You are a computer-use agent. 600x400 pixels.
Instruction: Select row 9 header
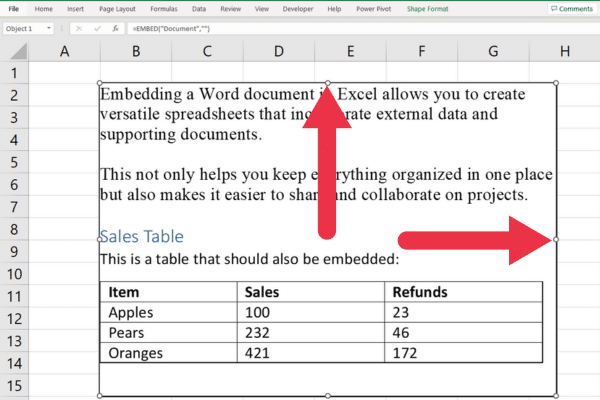point(14,251)
